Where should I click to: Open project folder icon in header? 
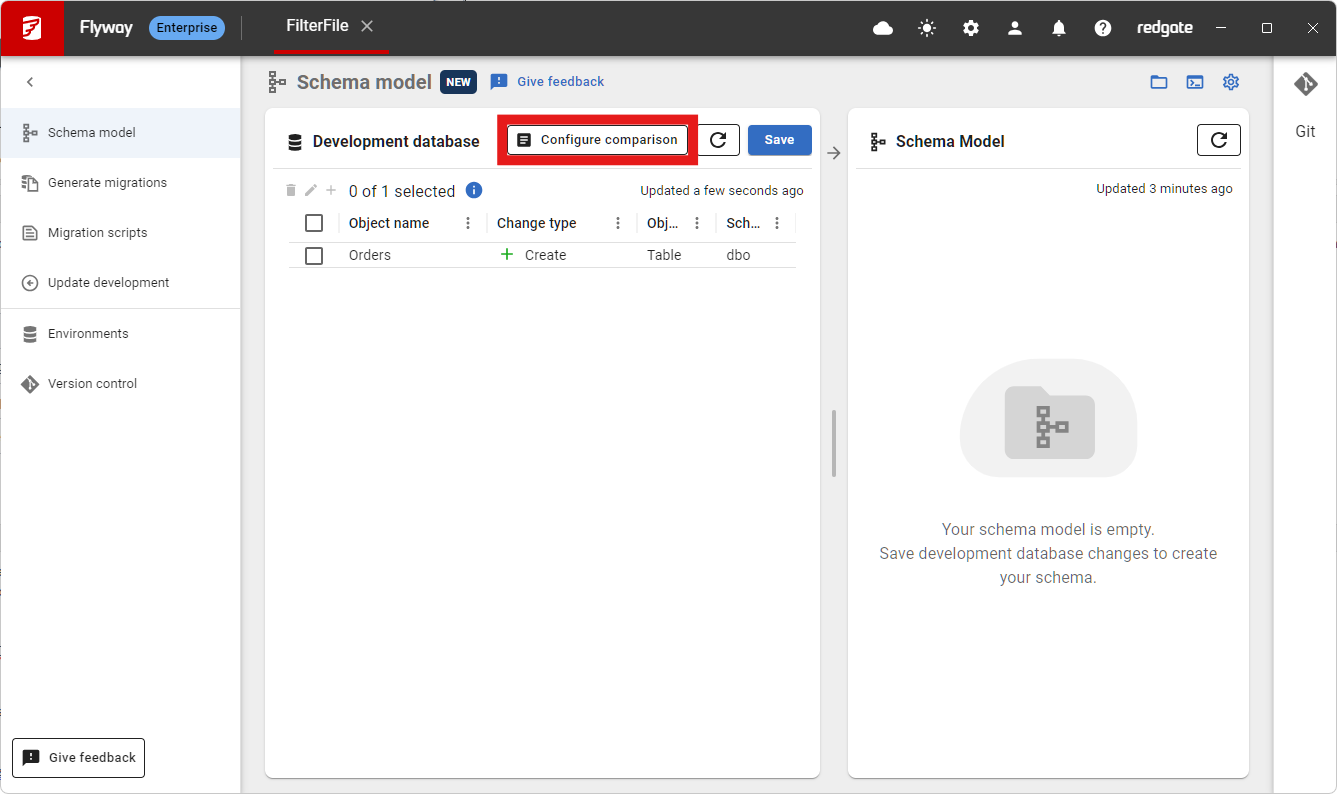[x=1159, y=82]
